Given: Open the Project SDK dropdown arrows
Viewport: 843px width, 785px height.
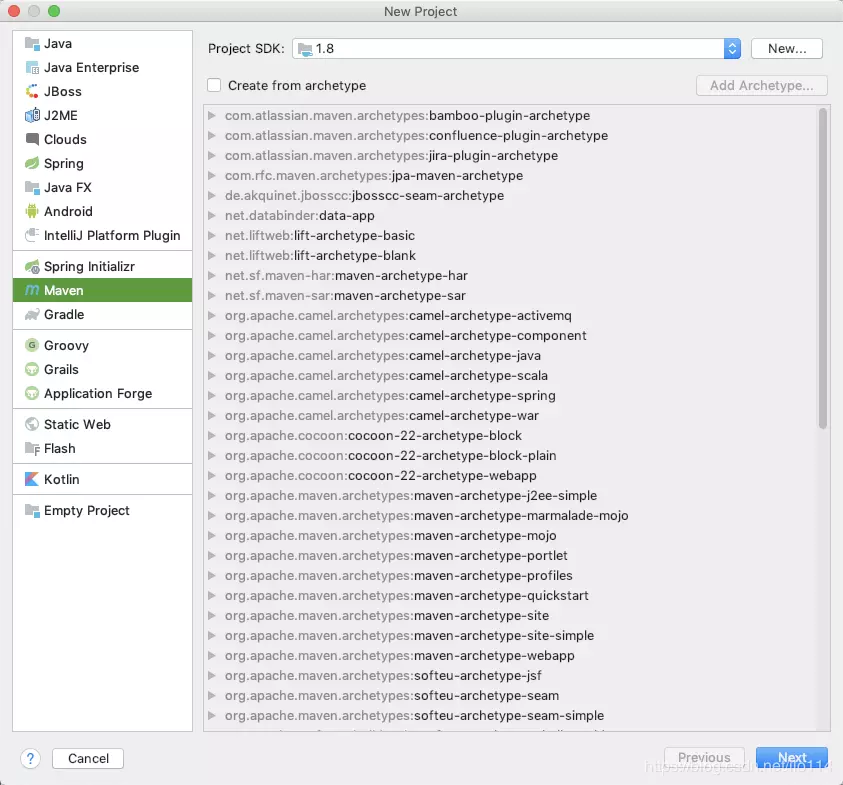Looking at the screenshot, I should [732, 49].
